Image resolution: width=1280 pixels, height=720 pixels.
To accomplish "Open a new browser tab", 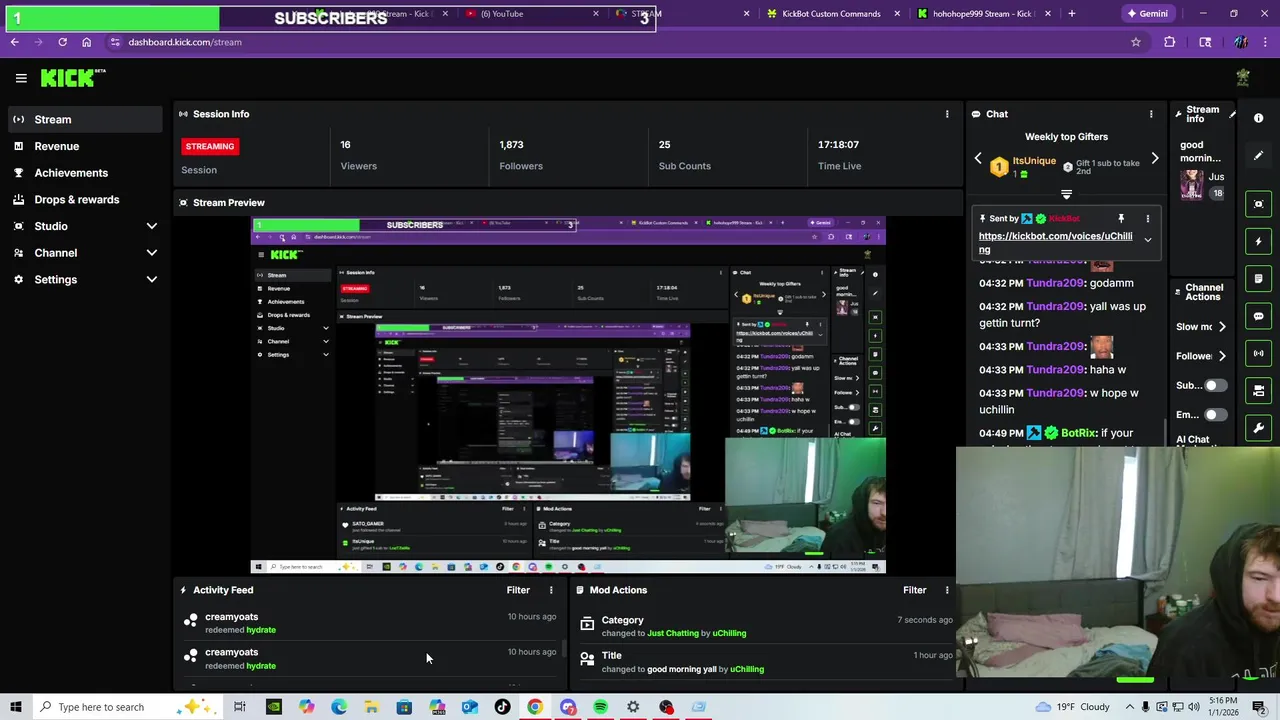I will [x=1072, y=14].
